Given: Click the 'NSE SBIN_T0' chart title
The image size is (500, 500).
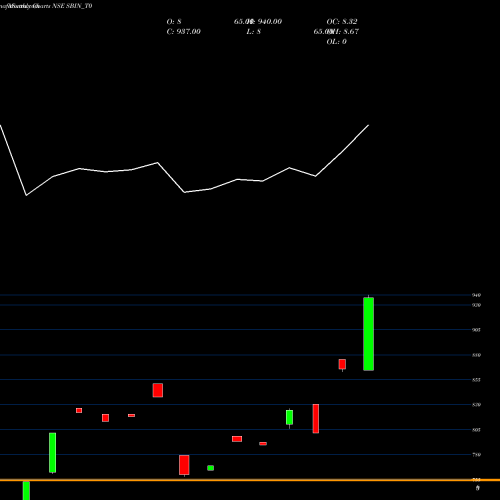Looking at the screenshot, I should (x=72, y=6).
